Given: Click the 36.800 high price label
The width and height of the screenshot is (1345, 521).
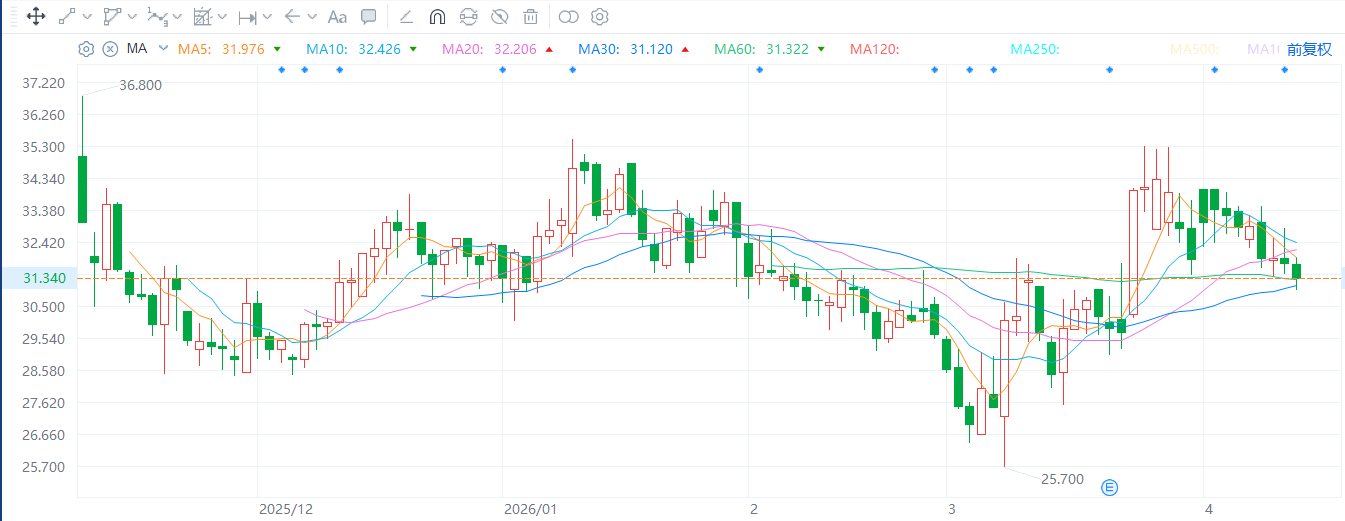Looking at the screenshot, I should (140, 85).
